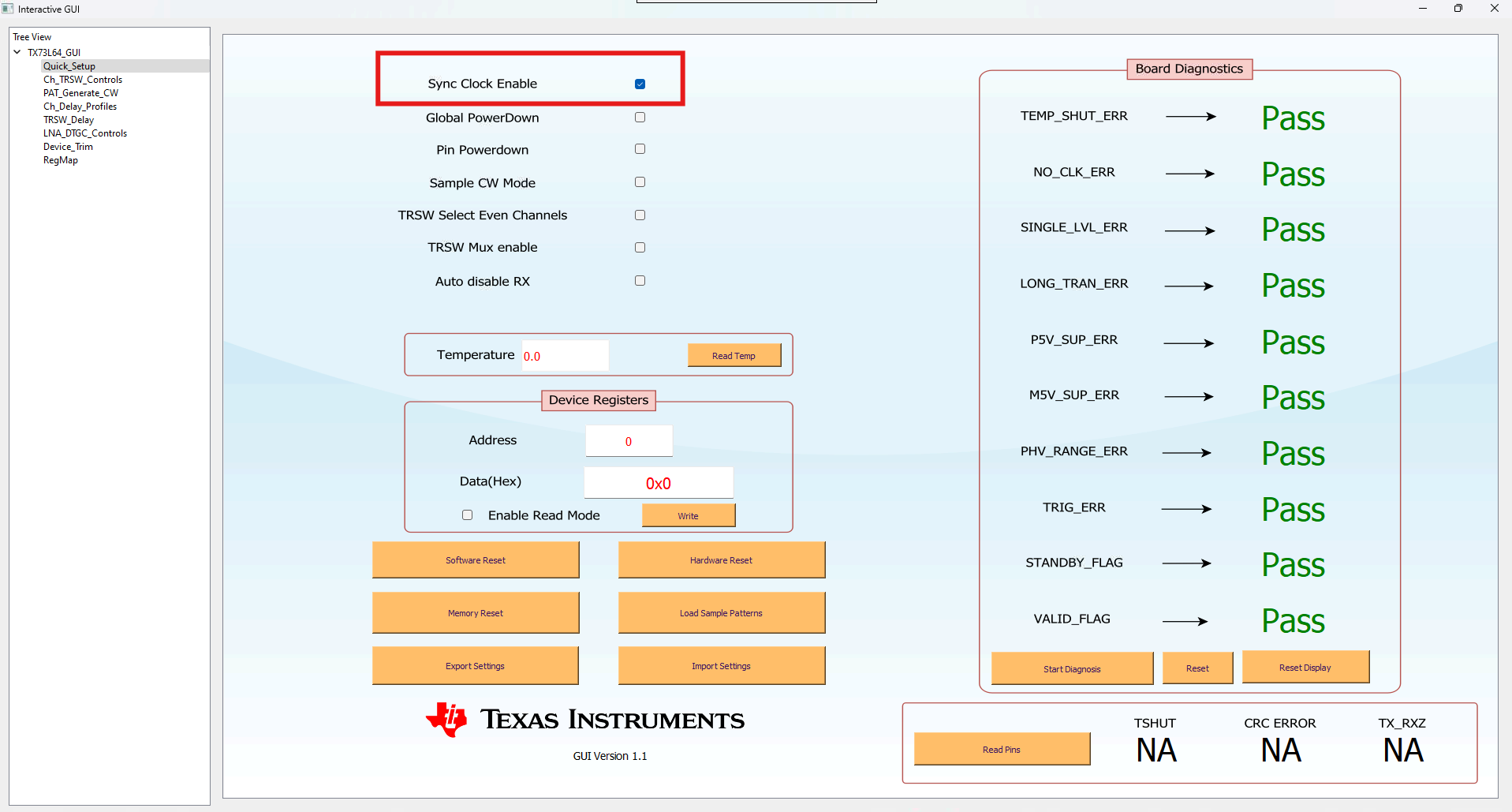Click the Start Diagnosis button

[1072, 668]
